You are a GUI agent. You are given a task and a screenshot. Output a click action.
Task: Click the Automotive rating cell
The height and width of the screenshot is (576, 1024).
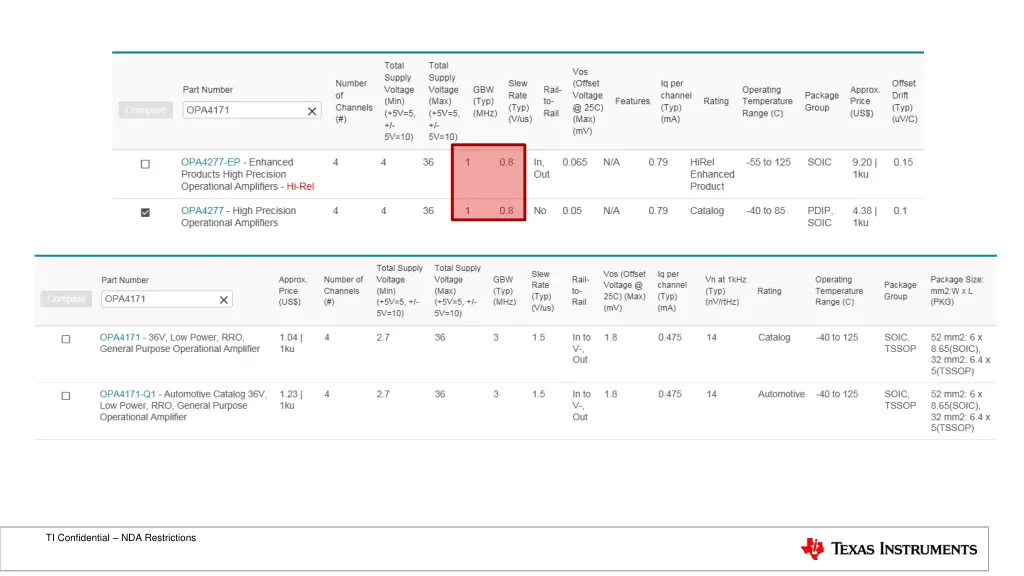[781, 394]
